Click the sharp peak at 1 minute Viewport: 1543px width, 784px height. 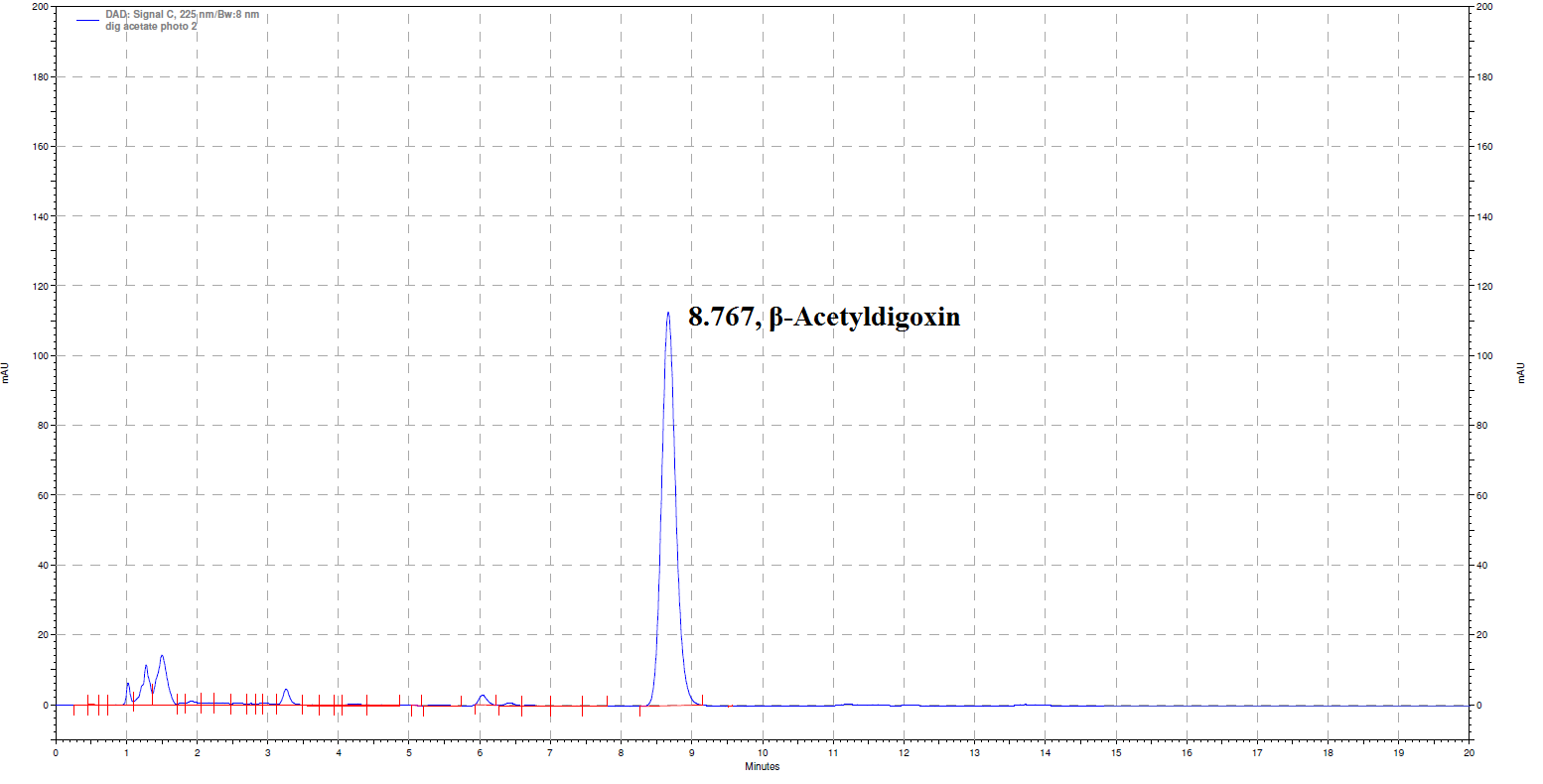pyautogui.click(x=128, y=684)
